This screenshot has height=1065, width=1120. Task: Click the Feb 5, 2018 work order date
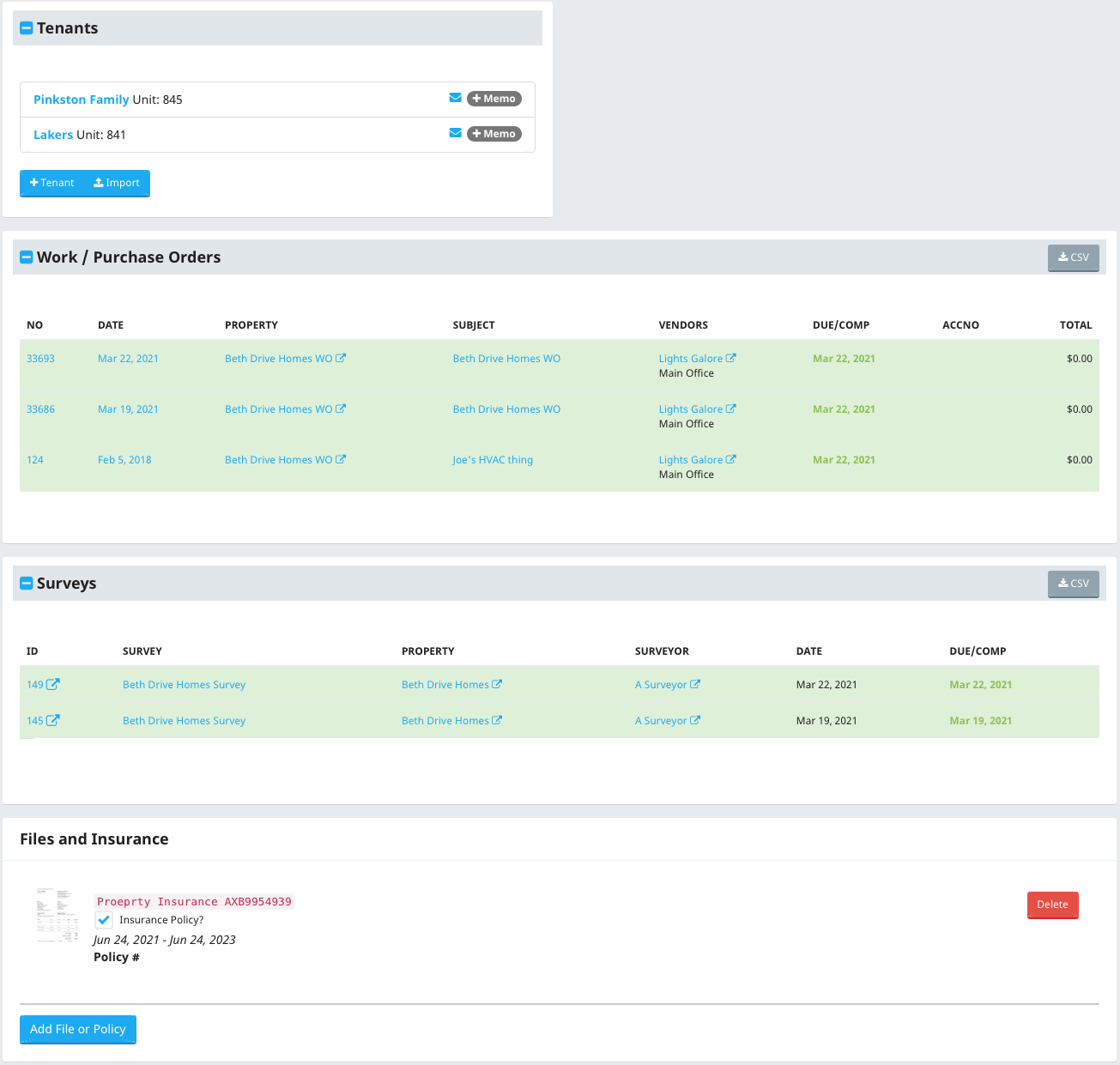click(124, 460)
